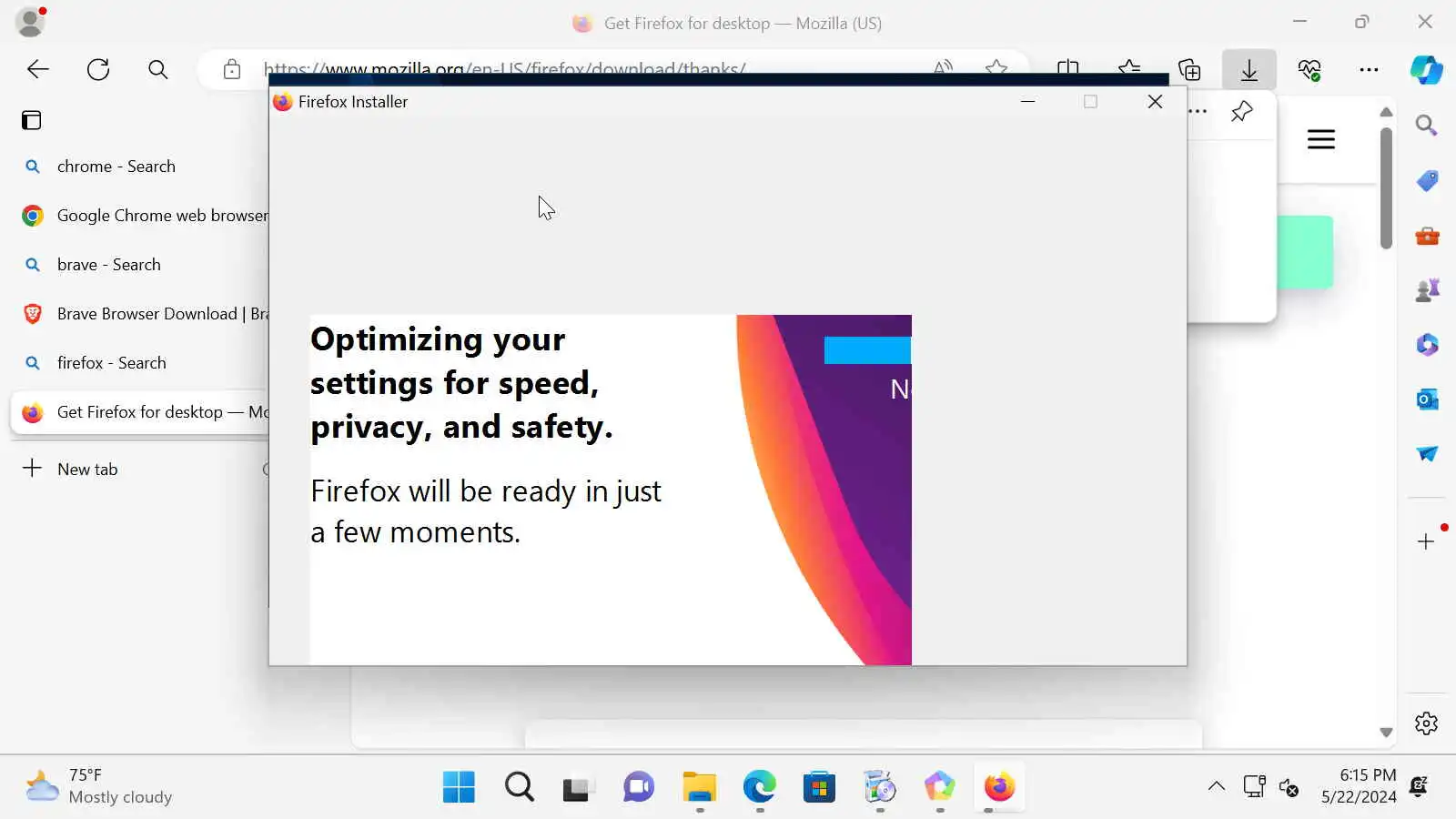Open the Edge Favorites toolbar icon

[1129, 69]
